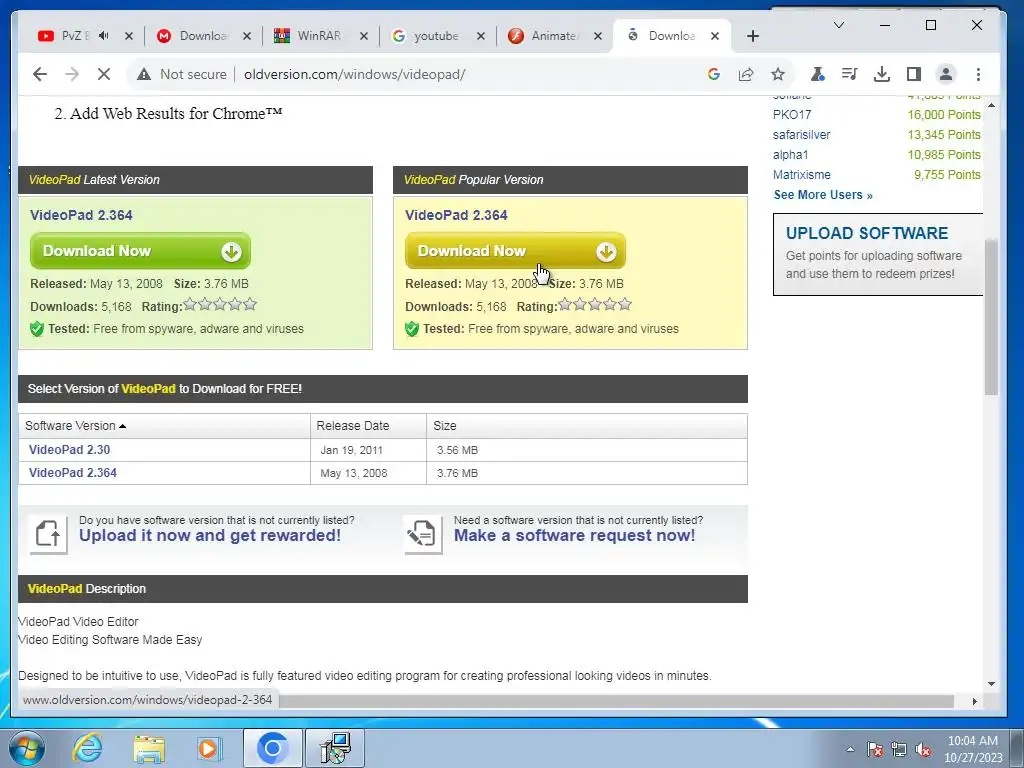Open the installer icon on taskbar
1024x768 pixels.
(x=336, y=748)
